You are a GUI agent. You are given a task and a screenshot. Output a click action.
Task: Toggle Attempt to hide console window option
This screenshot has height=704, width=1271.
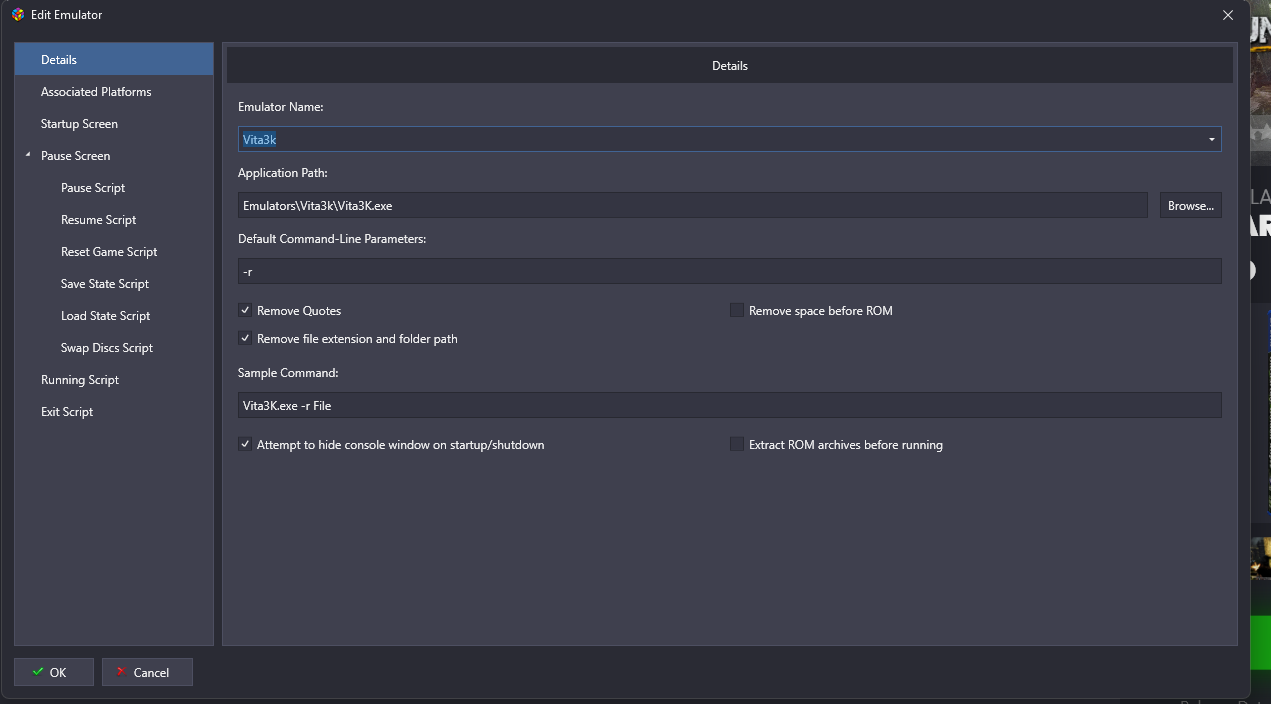point(245,445)
